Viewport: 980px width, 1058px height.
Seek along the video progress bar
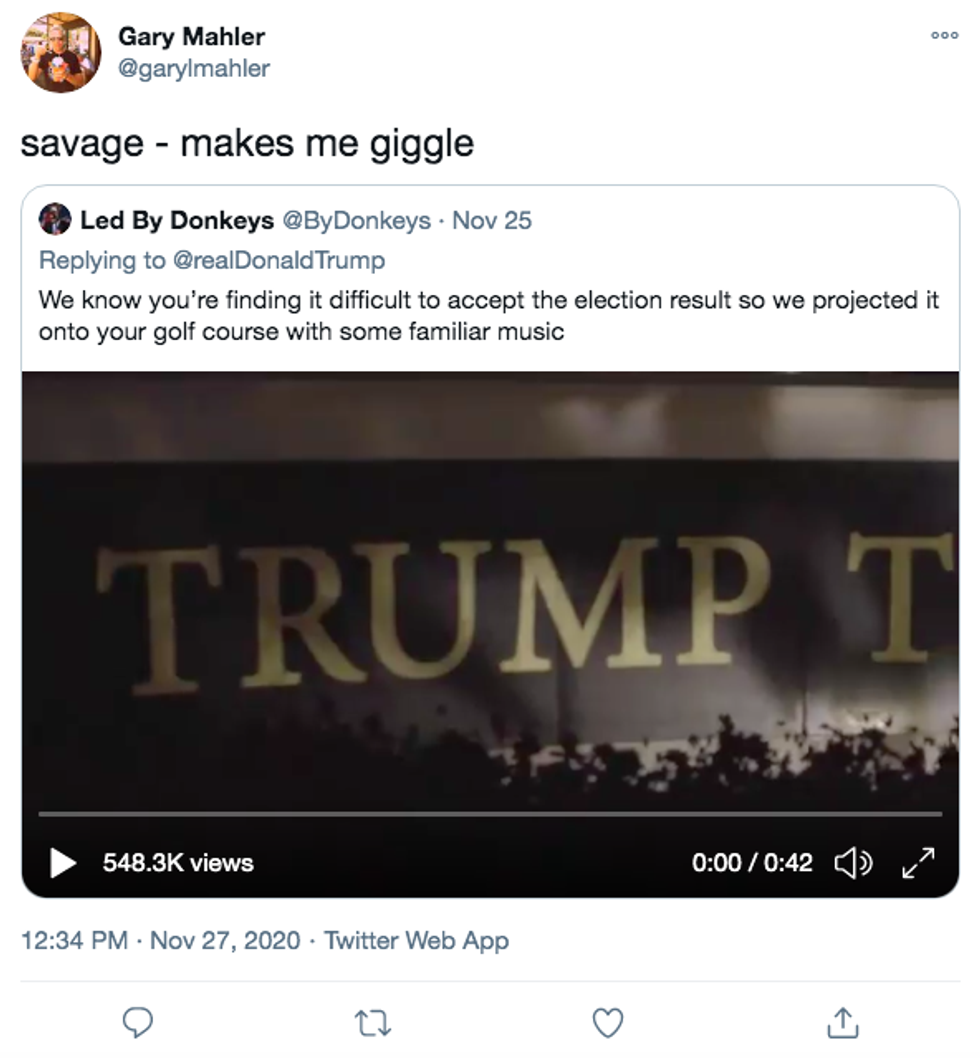pyautogui.click(x=490, y=814)
